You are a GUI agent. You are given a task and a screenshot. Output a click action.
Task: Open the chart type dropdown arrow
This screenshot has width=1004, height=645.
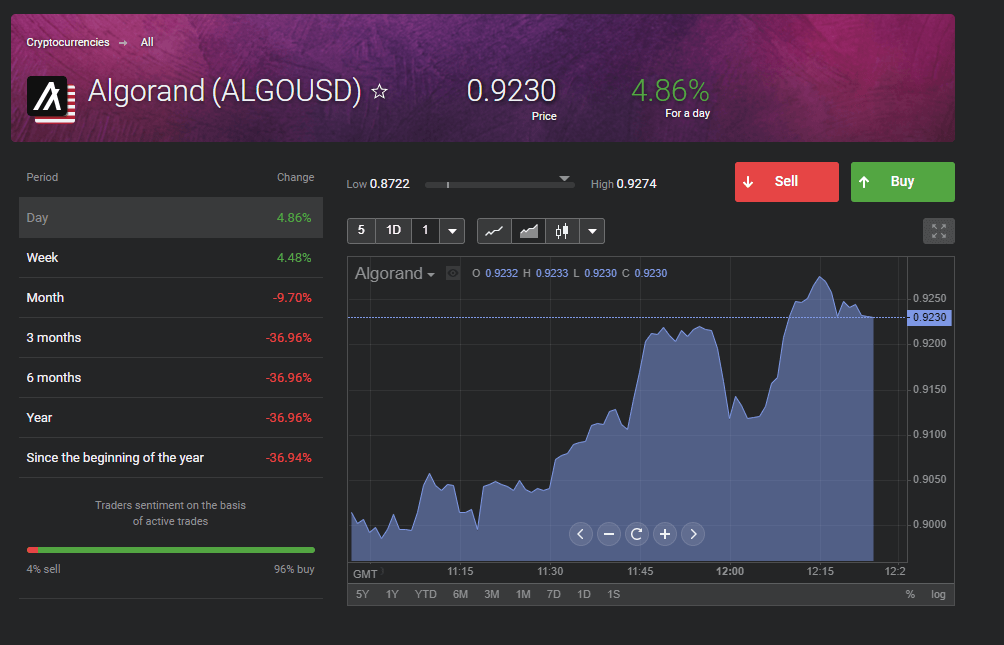click(x=592, y=231)
